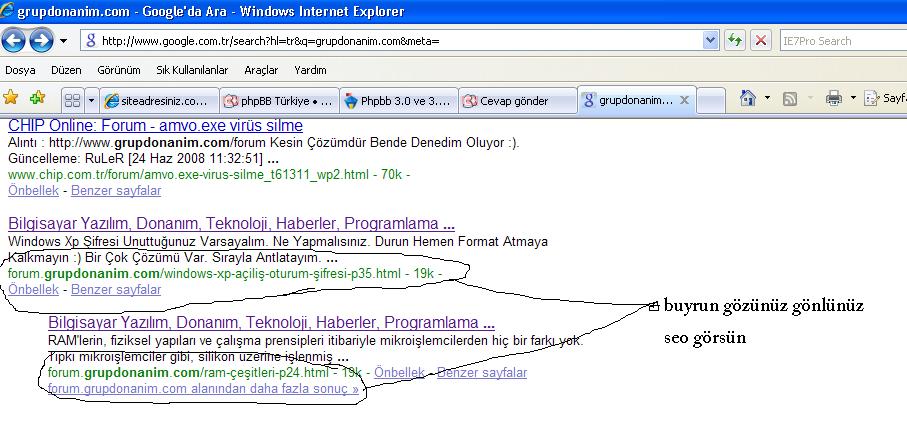Switch to the siteadresiniz.co... tab
The height and width of the screenshot is (439, 907).
click(160, 101)
